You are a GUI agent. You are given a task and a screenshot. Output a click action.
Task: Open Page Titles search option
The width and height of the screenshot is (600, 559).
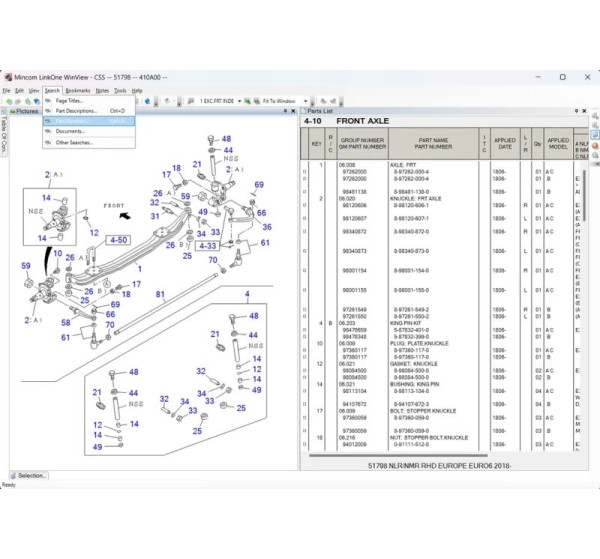click(70, 100)
